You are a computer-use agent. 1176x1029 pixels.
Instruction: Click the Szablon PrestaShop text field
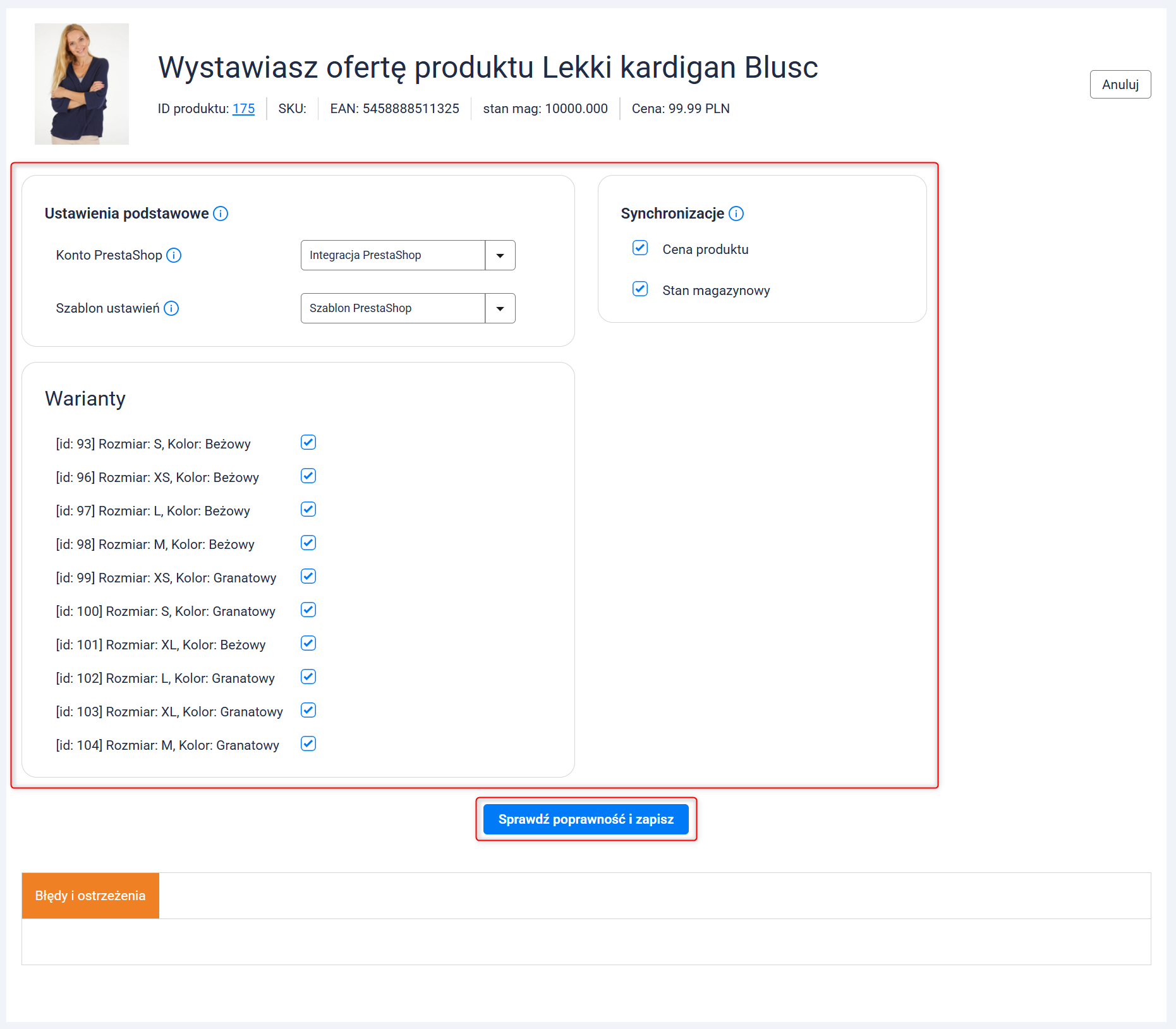point(392,308)
